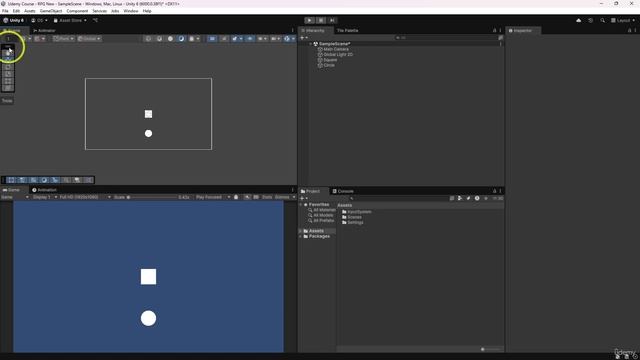The width and height of the screenshot is (640, 360).
Task: Click Stats in the Game view toolbar
Action: tap(267, 197)
